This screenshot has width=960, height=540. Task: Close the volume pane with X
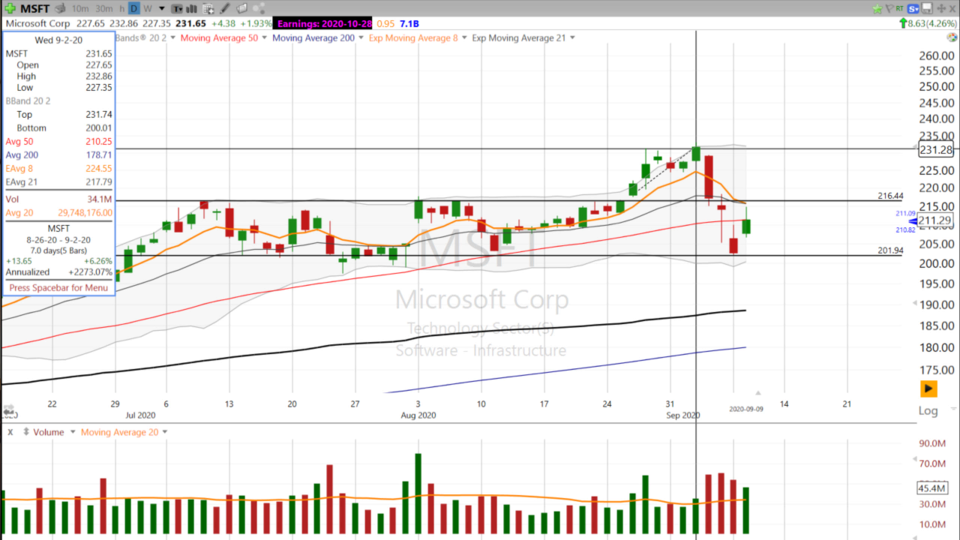9,431
